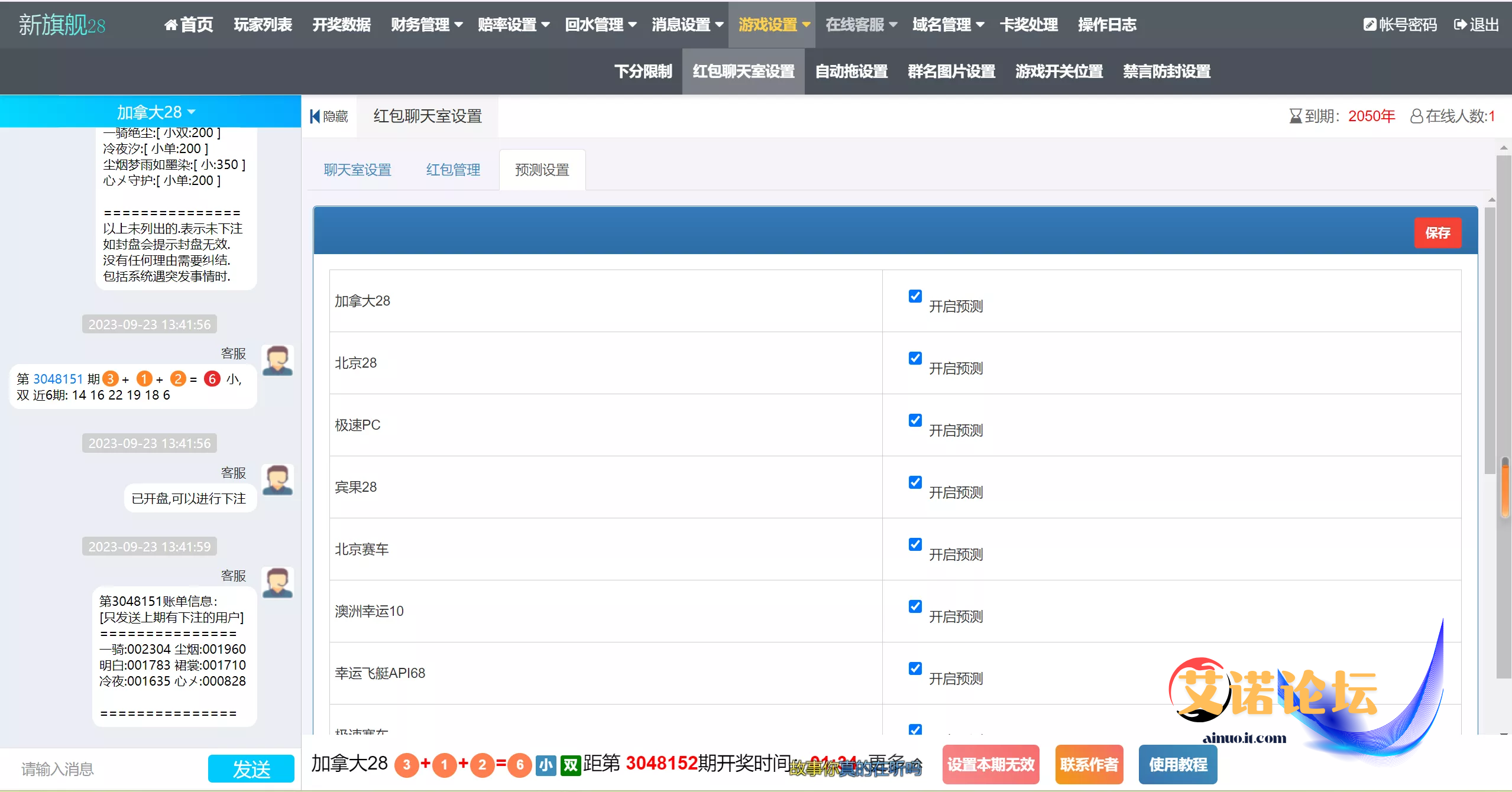Switch to the 聊天室设置 tab

[x=357, y=170]
